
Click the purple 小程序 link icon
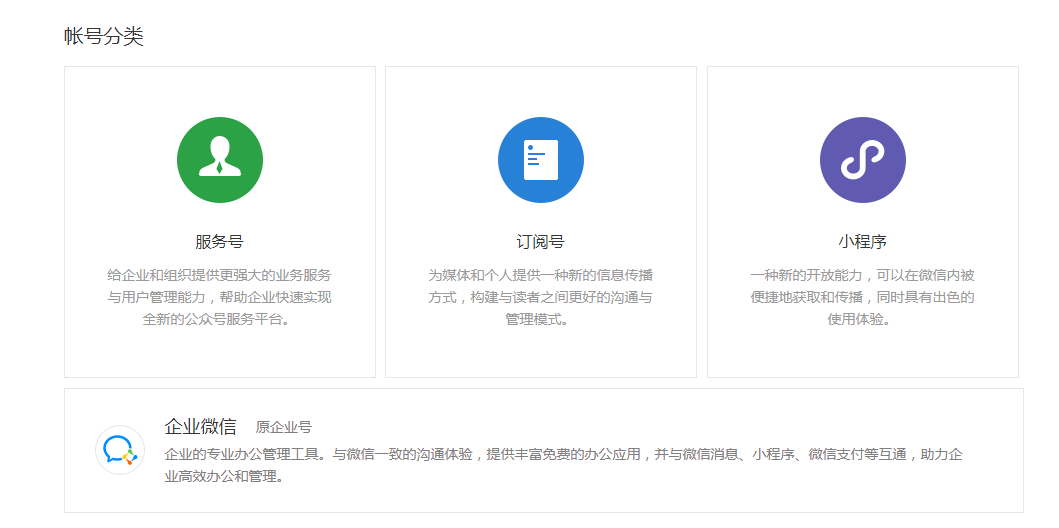tap(862, 160)
